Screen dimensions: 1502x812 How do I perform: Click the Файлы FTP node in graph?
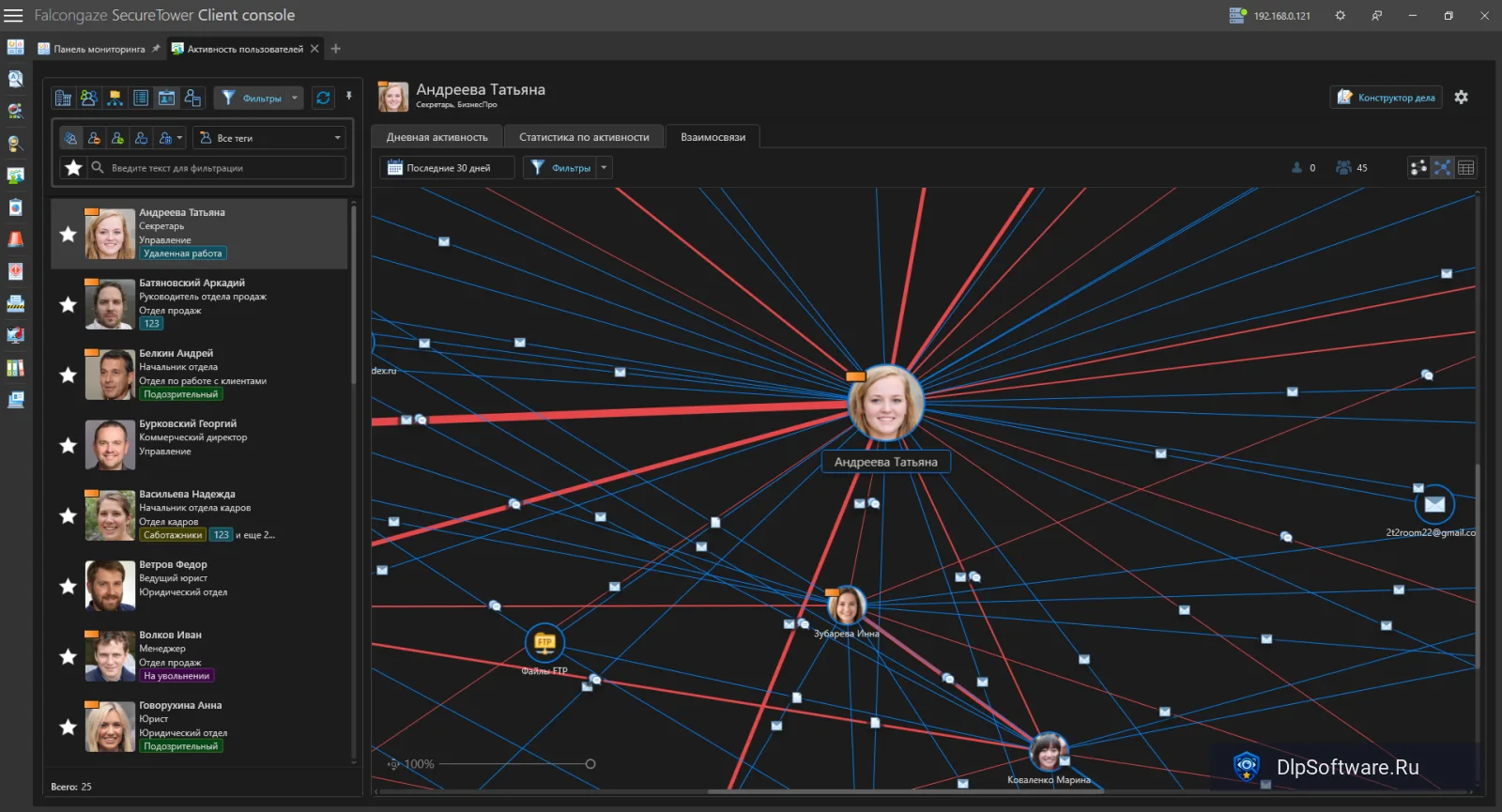pos(544,643)
